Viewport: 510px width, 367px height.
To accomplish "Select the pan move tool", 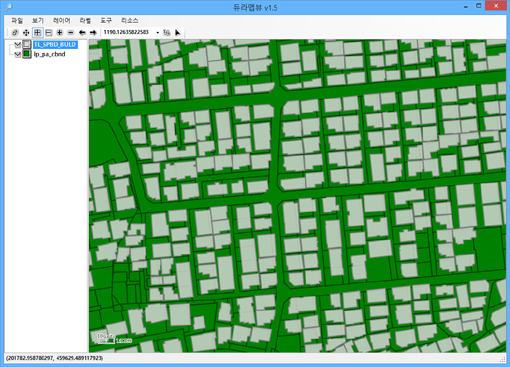I will pos(26,33).
